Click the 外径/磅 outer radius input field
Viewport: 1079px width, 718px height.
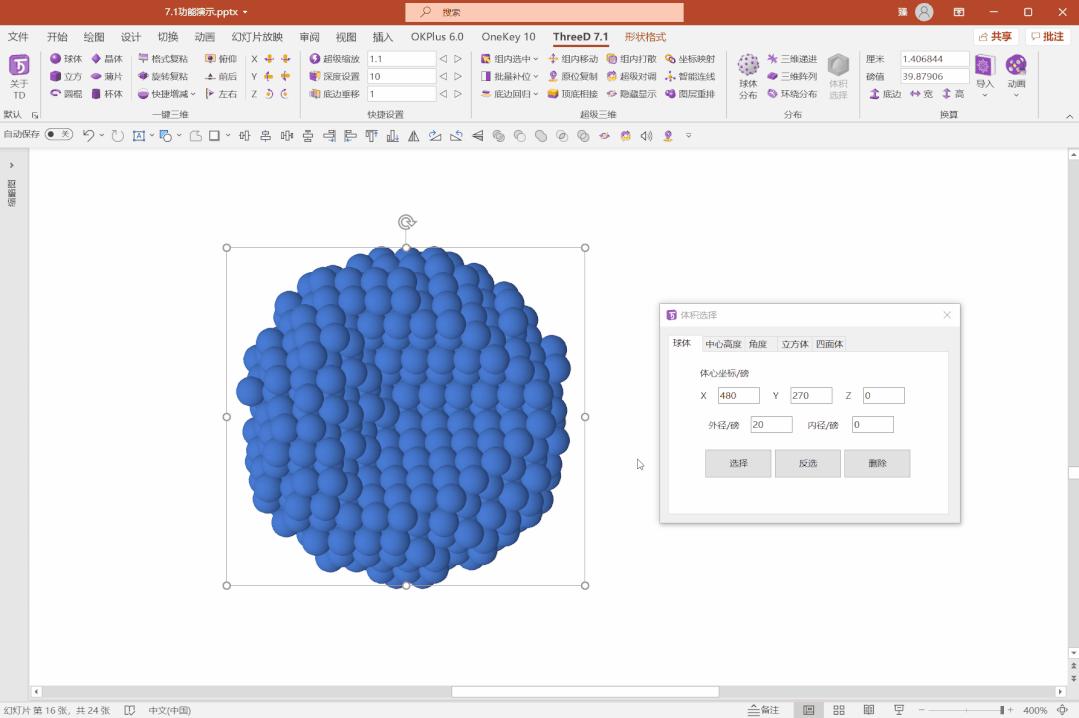770,423
